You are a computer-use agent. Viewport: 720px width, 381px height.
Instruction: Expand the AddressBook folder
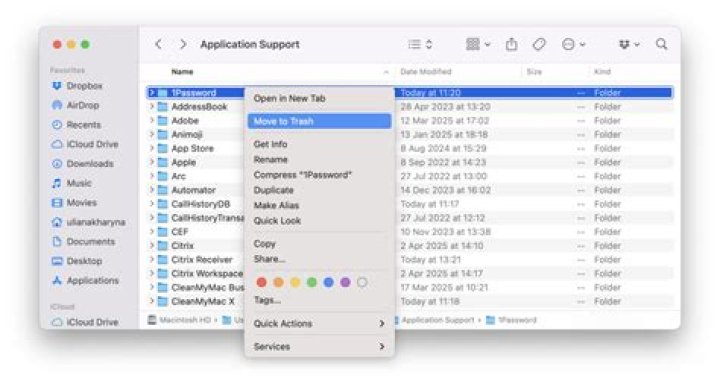152,106
